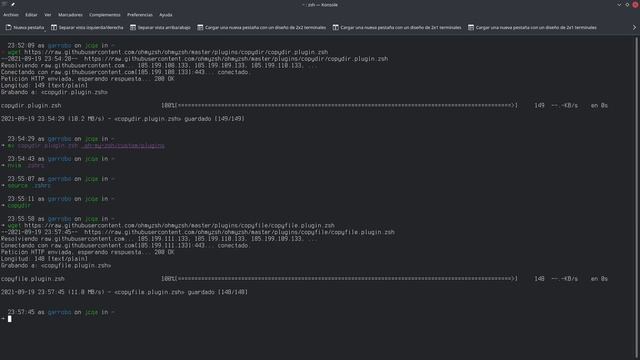Click the wget copyfile.plugin.zsh command URL
The image size is (640, 360).
pos(179,225)
